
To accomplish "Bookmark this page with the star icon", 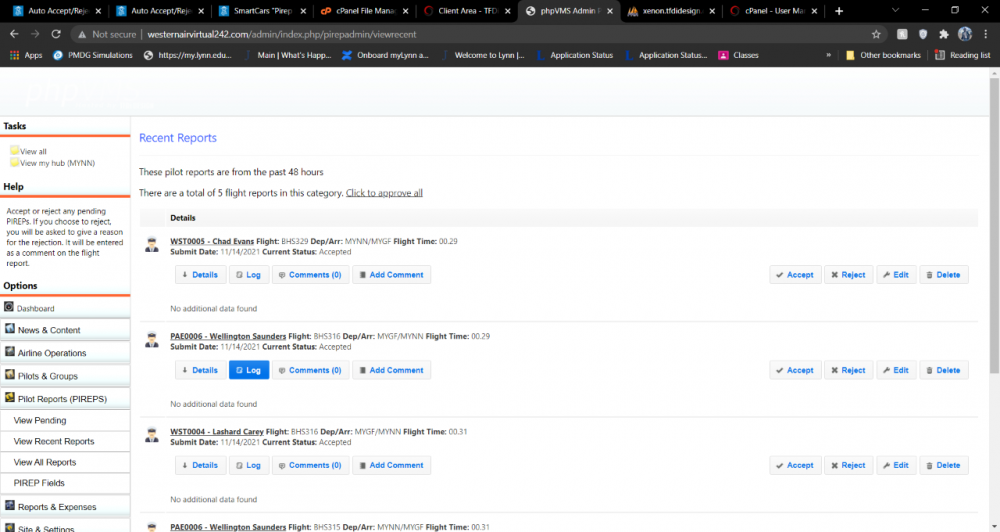I will (876, 34).
